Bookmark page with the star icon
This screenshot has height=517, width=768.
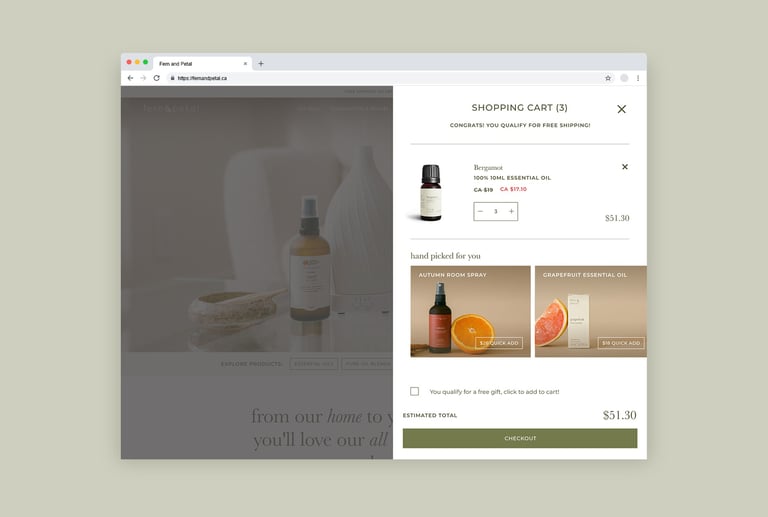coord(608,78)
